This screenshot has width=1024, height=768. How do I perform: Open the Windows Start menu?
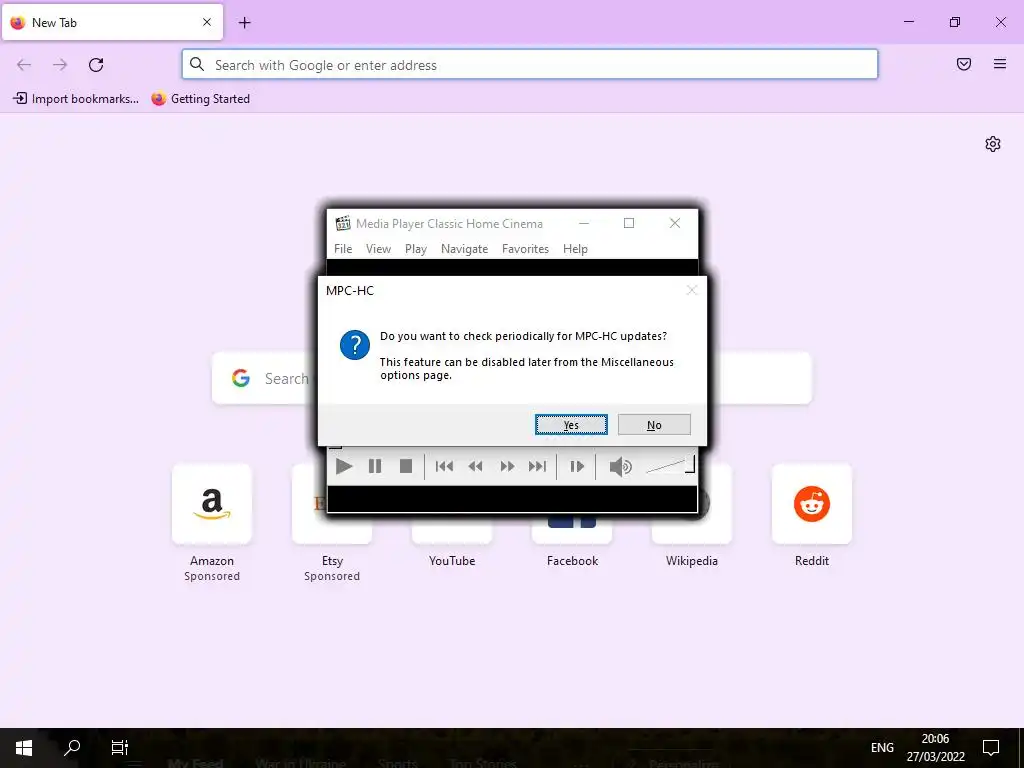[x=24, y=748]
